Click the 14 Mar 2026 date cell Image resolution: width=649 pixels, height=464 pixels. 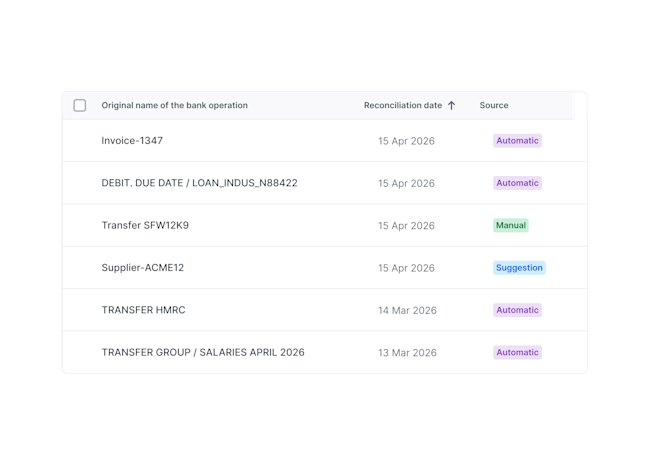coord(407,310)
